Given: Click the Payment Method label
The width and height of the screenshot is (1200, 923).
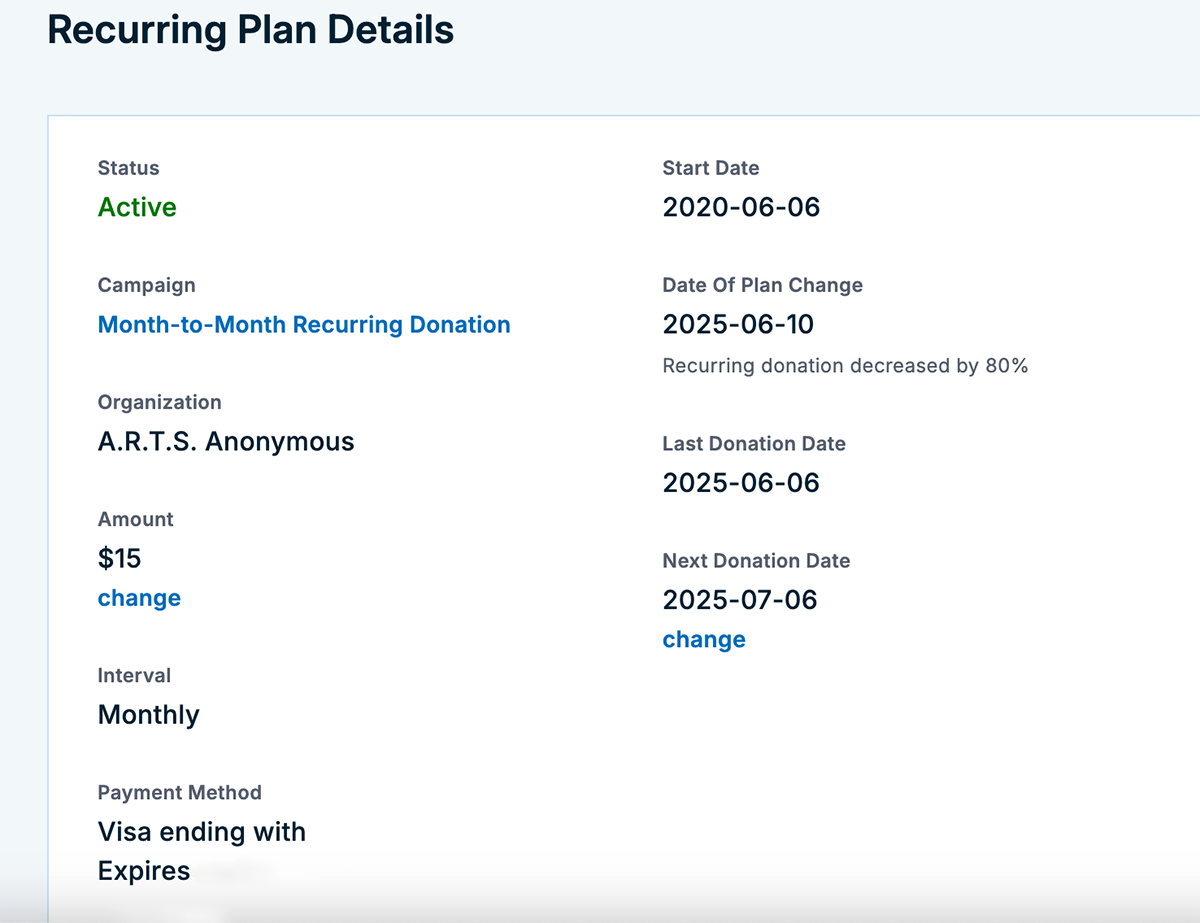Looking at the screenshot, I should (180, 792).
